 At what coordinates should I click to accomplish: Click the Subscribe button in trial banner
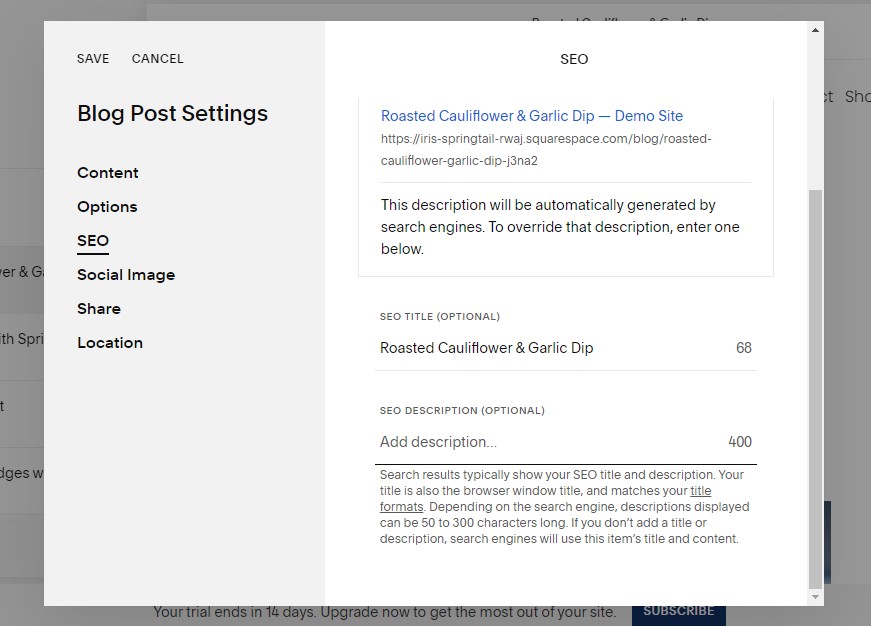[678, 611]
